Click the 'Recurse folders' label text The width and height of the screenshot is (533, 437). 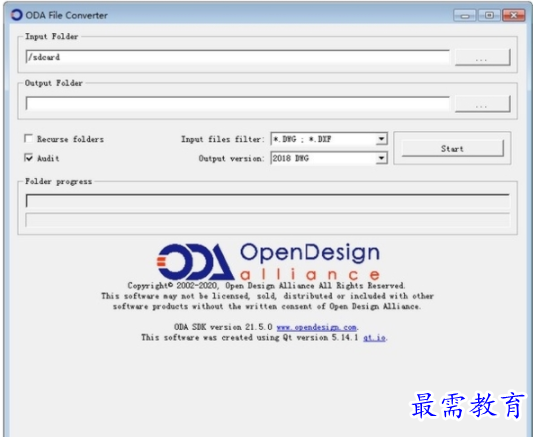pos(70,139)
